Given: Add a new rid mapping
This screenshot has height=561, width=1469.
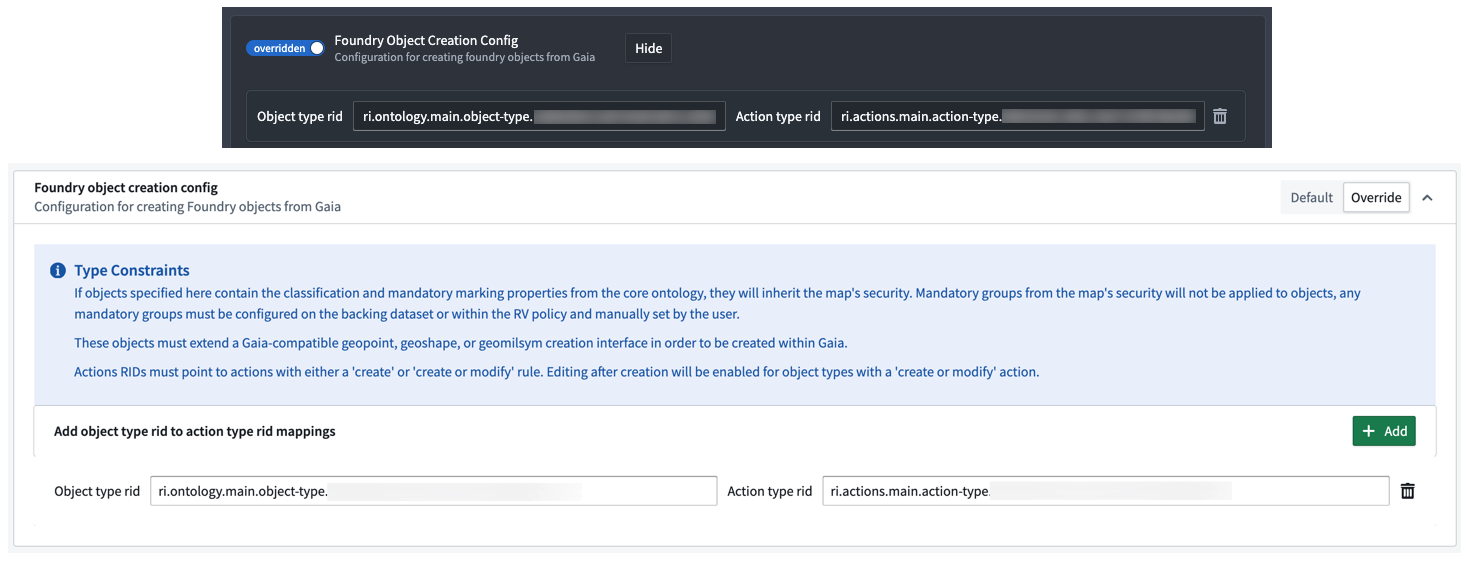Looking at the screenshot, I should [x=1384, y=431].
